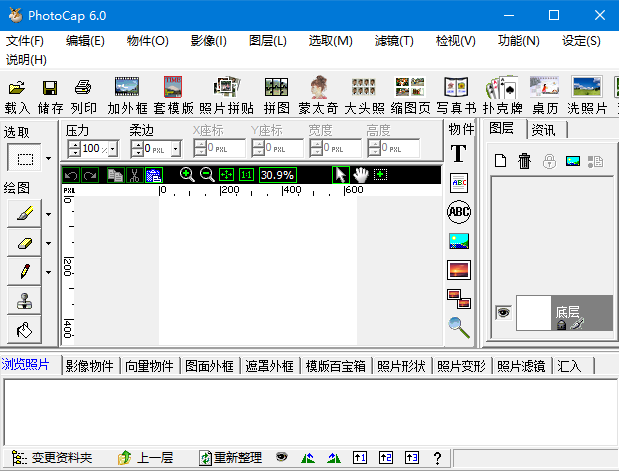
Task: Click the 压力 pressure spinner arrows
Action: [74, 149]
